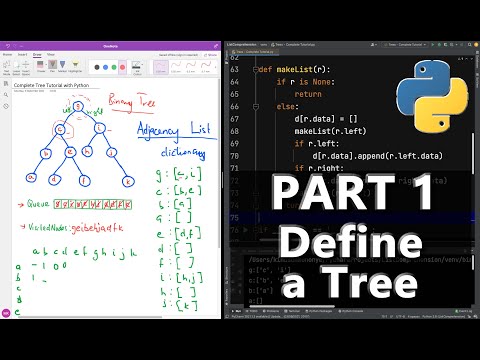480x360 pixels.
Task: Collapse the makeList function fold marker at line 63
Action: coord(256,70)
